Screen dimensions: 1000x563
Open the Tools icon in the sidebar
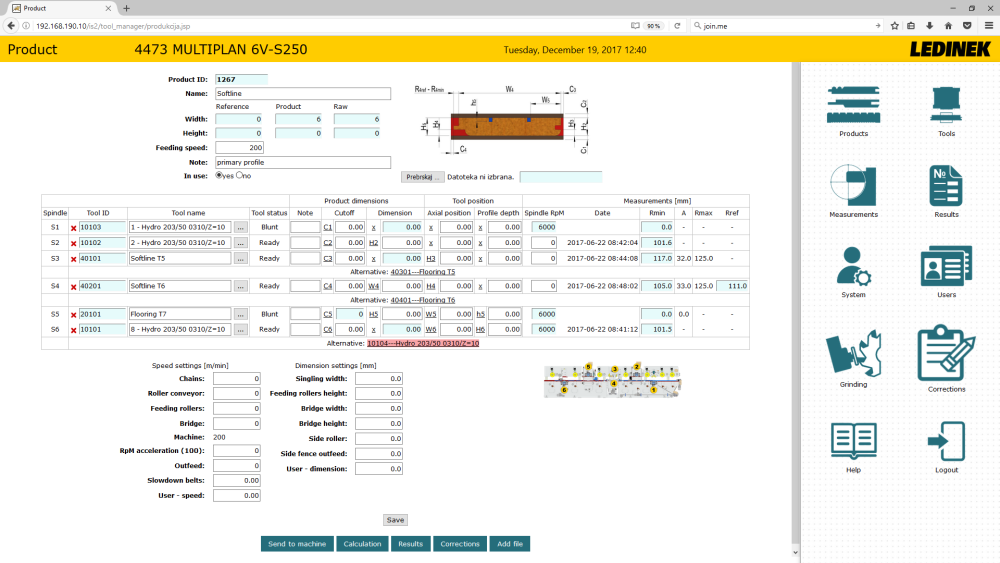click(946, 105)
